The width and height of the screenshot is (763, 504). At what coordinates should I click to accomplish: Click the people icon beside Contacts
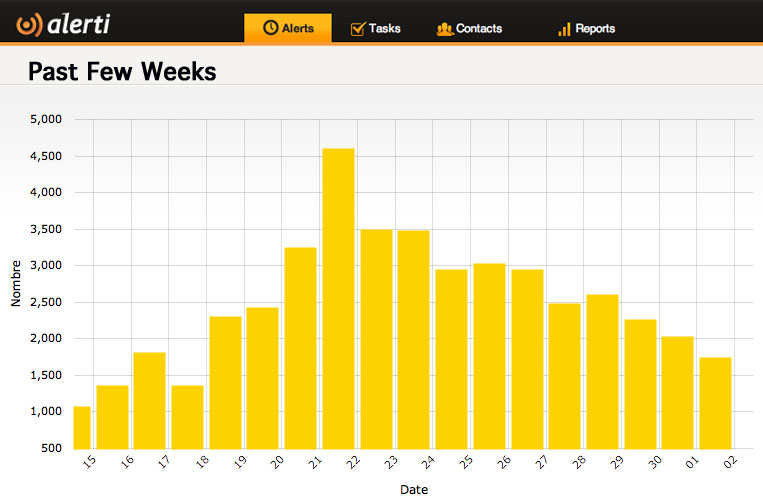click(445, 29)
